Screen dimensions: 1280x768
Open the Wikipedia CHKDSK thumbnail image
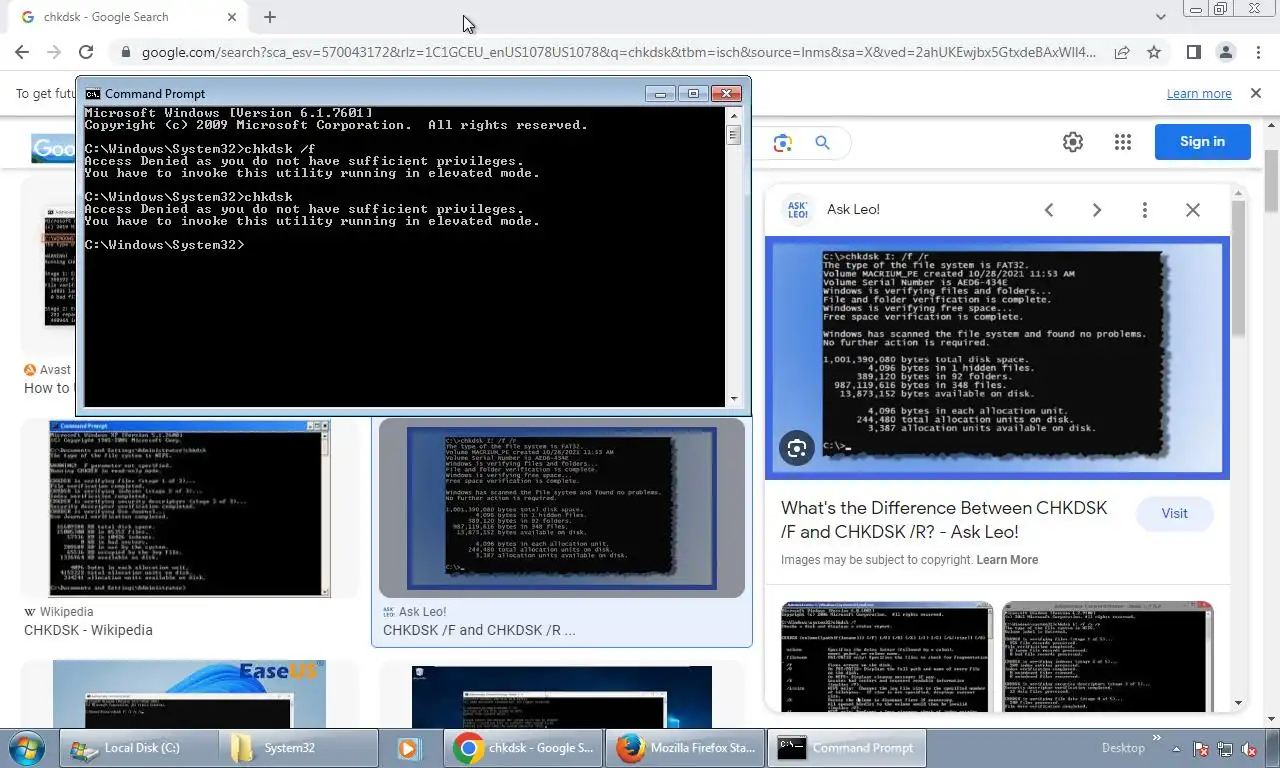point(189,509)
